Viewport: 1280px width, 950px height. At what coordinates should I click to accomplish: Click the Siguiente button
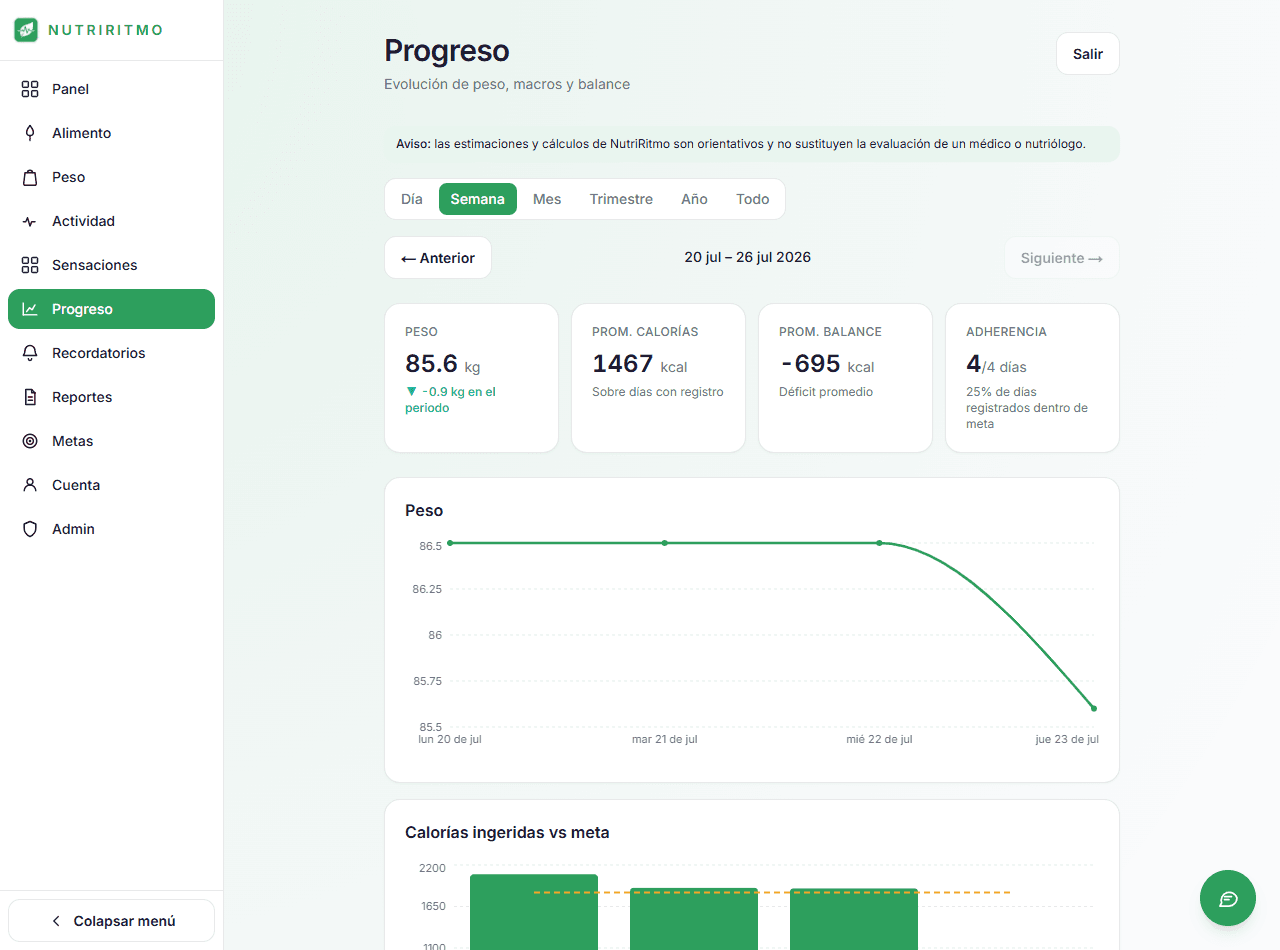(1062, 258)
